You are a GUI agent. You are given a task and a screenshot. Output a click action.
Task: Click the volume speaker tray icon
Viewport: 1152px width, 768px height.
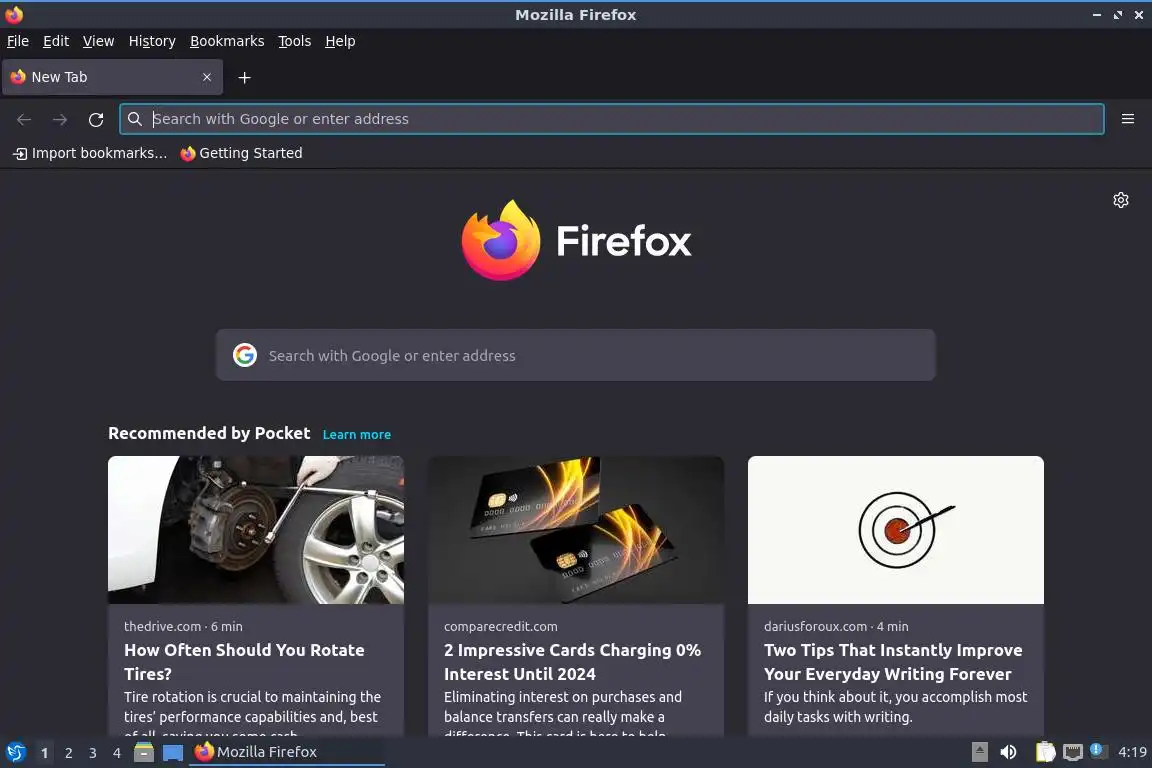1009,752
